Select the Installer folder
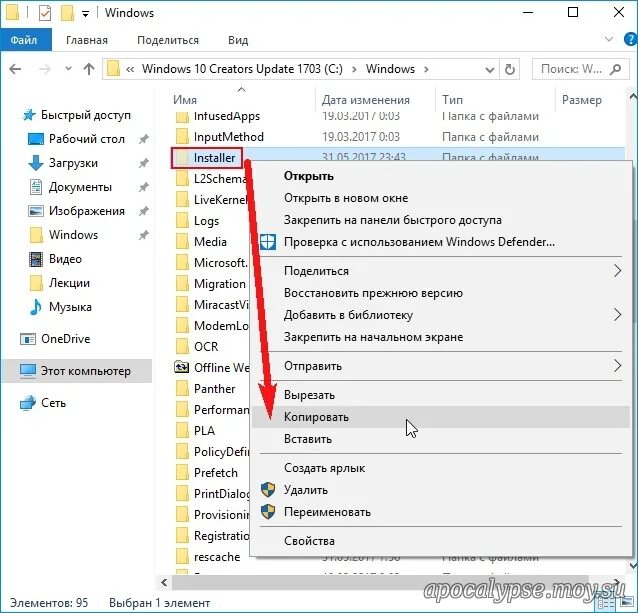 pyautogui.click(x=214, y=158)
